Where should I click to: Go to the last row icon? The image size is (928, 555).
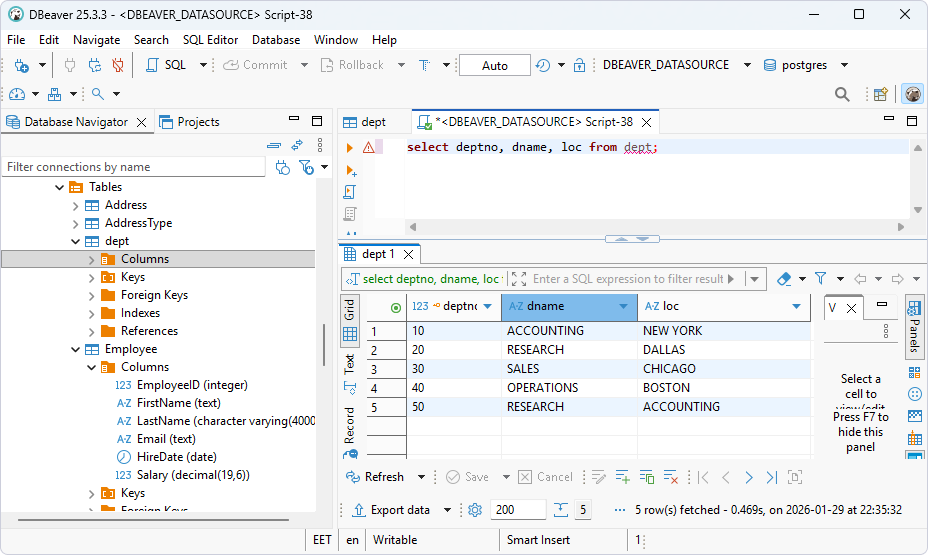772,477
